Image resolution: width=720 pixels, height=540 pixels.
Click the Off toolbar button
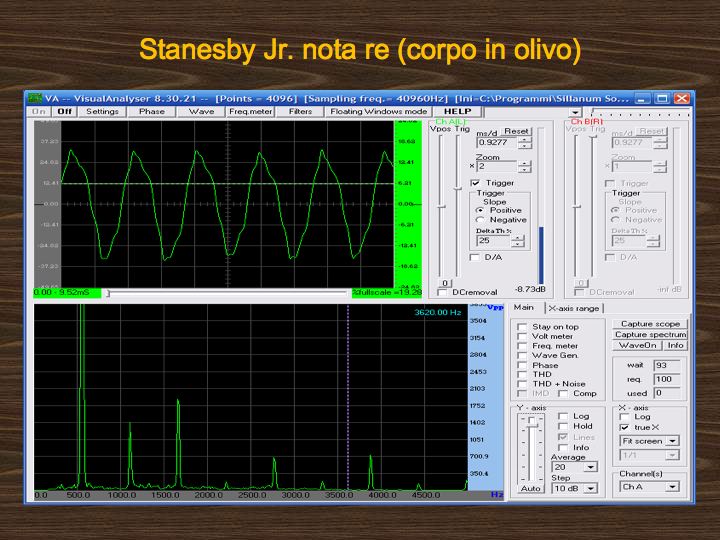point(65,112)
